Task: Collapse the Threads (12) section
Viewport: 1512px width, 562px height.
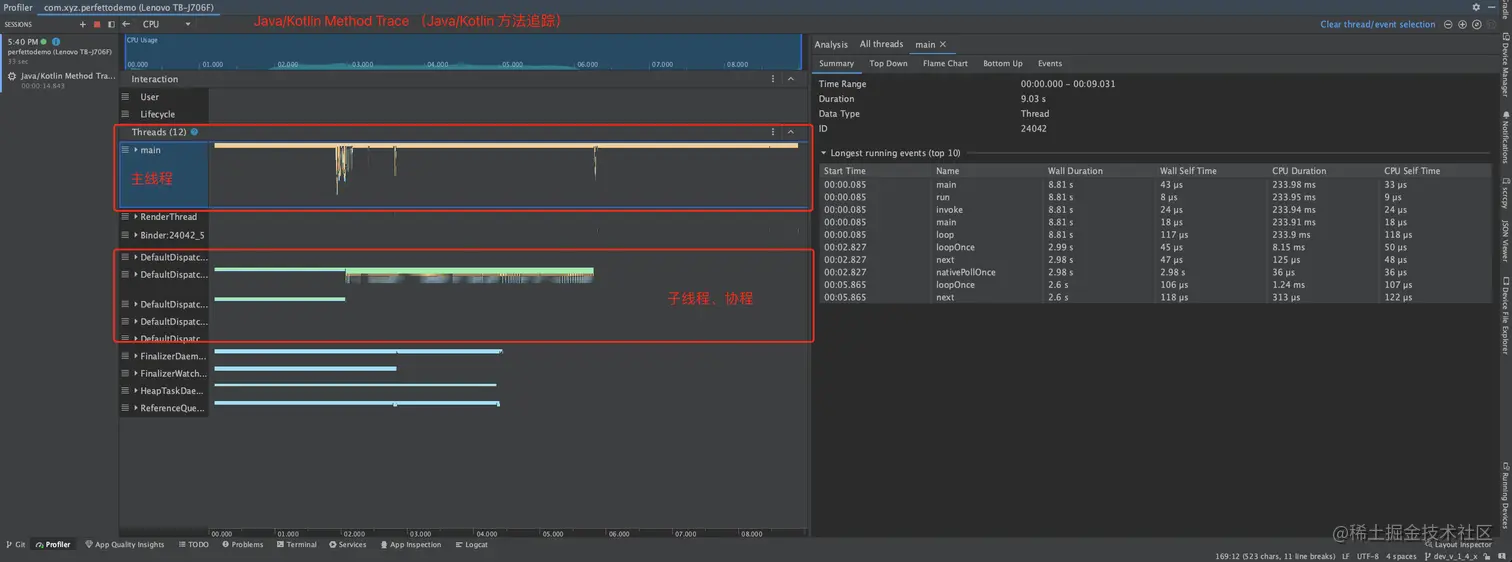Action: [x=791, y=132]
